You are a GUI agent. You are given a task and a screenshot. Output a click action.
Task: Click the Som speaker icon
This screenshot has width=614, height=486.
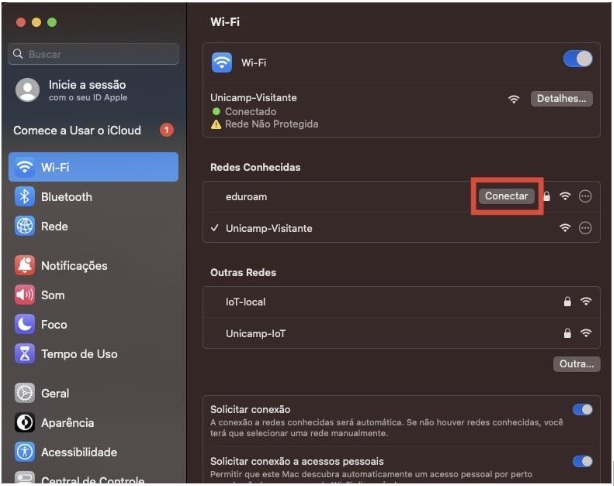24,295
